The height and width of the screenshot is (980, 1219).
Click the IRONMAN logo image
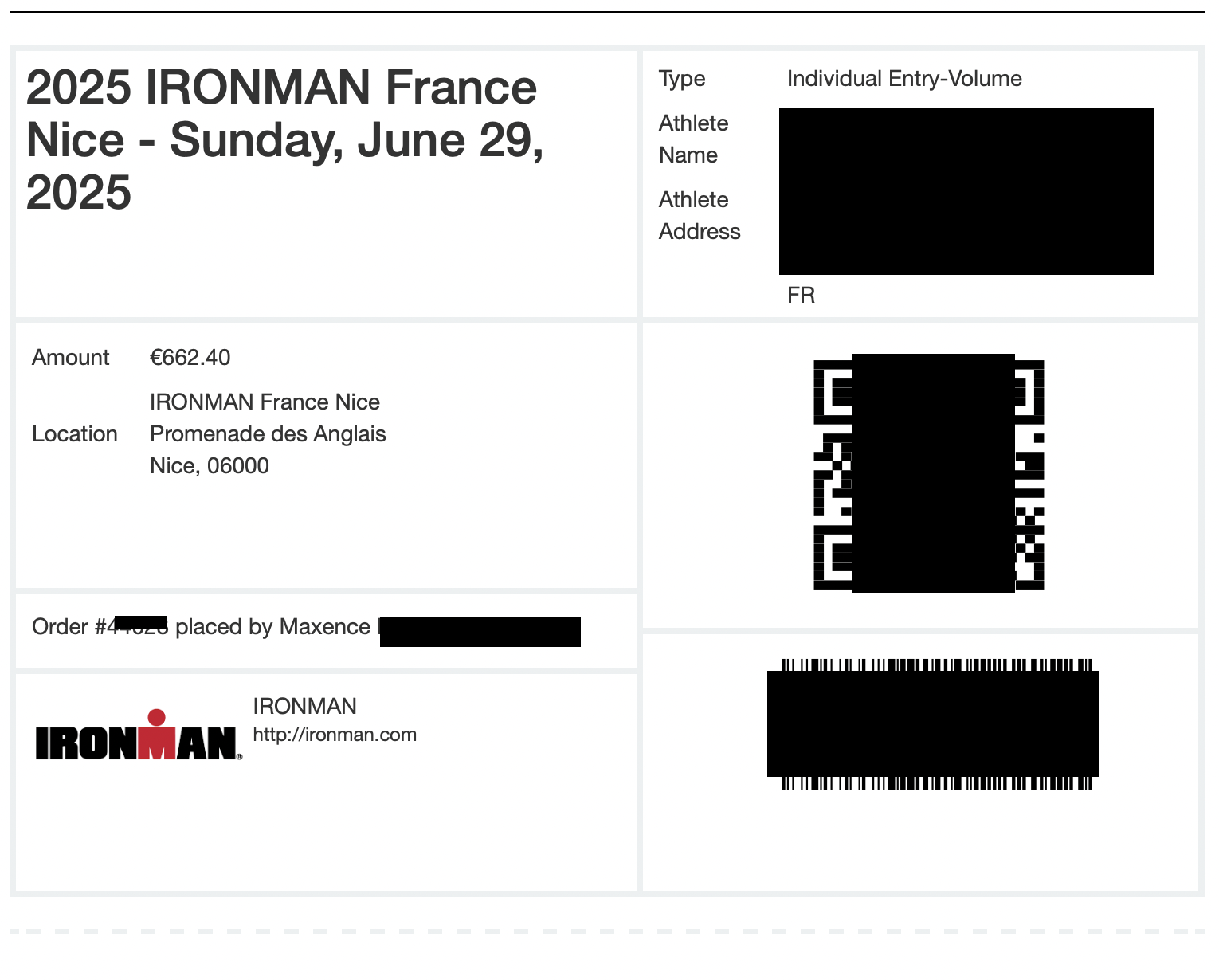pyautogui.click(x=139, y=735)
